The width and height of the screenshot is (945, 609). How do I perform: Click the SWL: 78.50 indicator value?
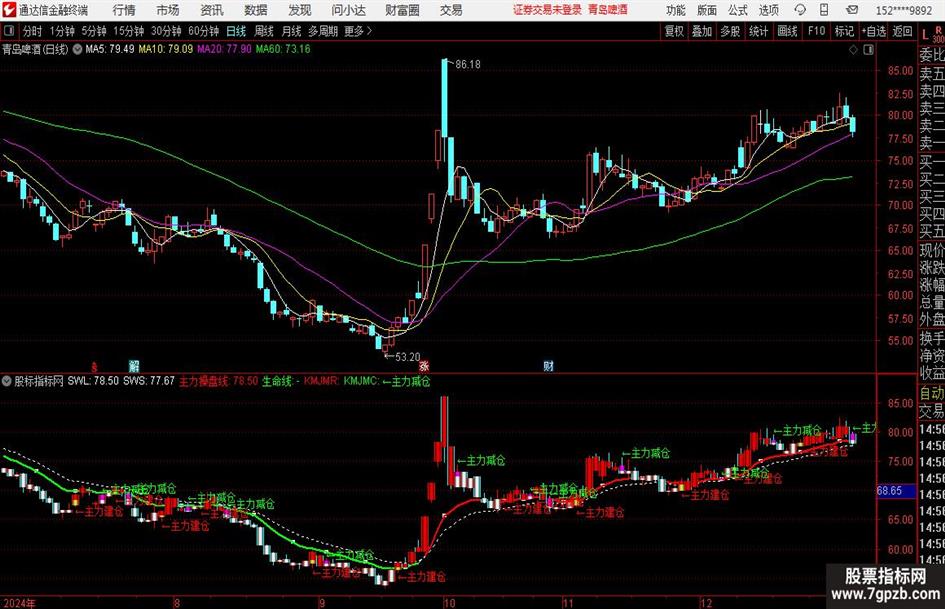pyautogui.click(x=93, y=381)
